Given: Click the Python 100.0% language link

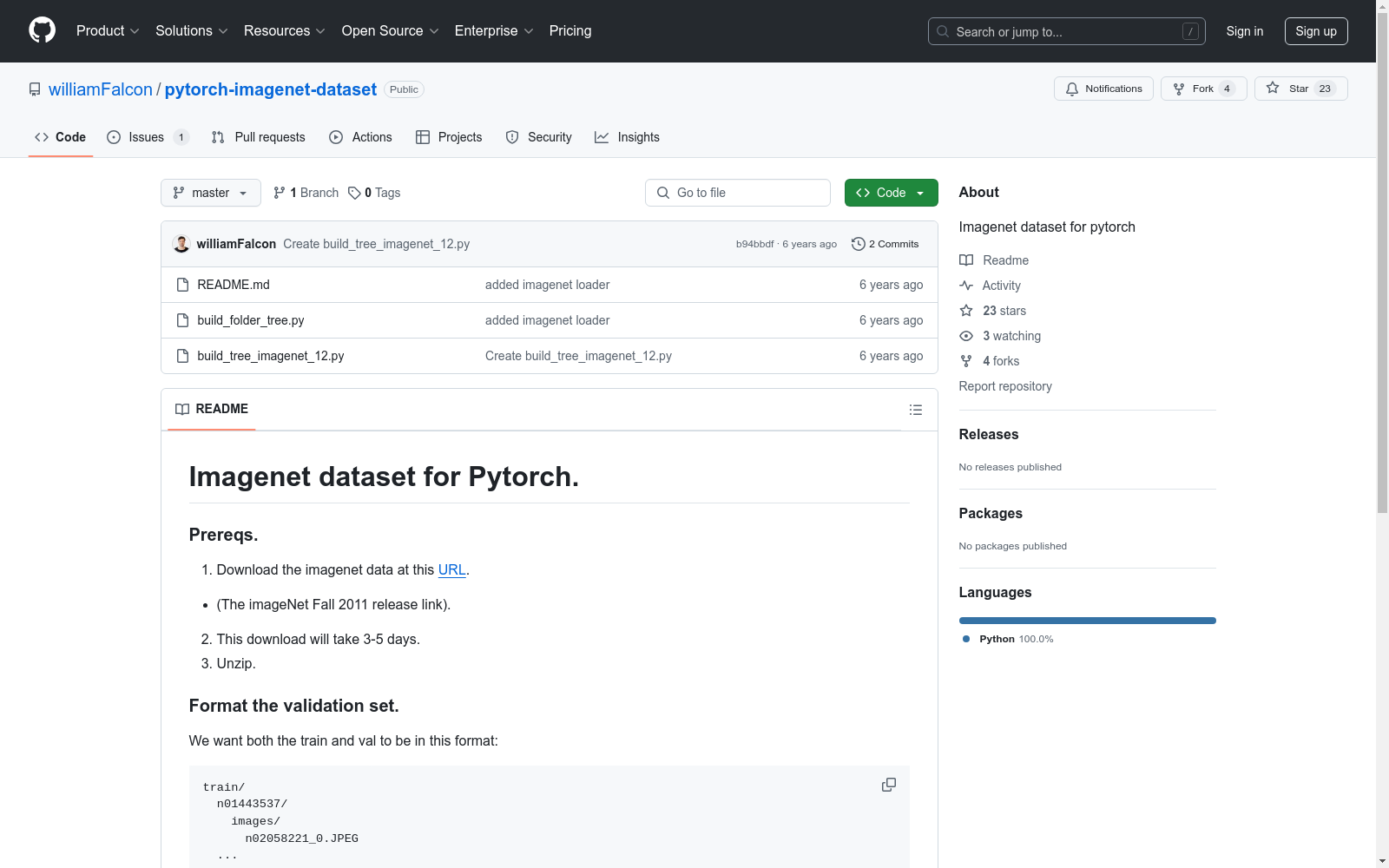Looking at the screenshot, I should (x=1008, y=639).
